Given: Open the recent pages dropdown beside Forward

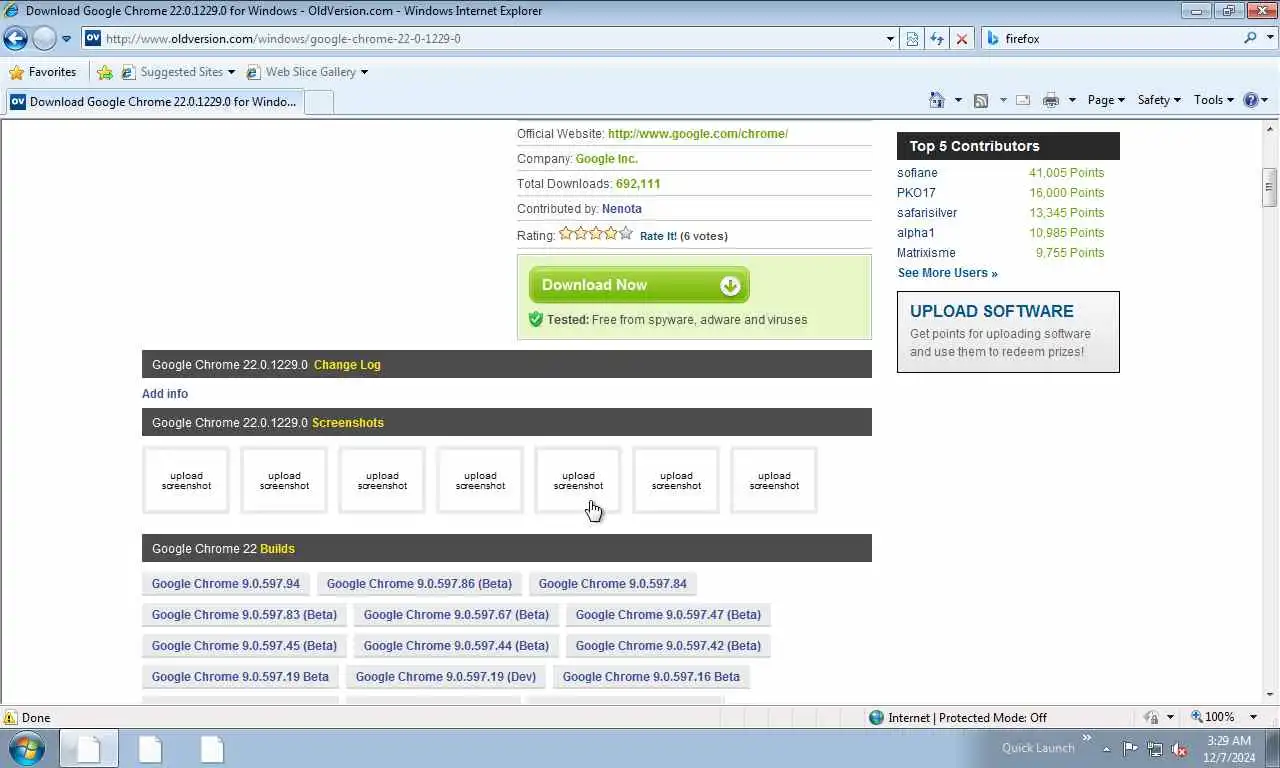Looking at the screenshot, I should [66, 39].
